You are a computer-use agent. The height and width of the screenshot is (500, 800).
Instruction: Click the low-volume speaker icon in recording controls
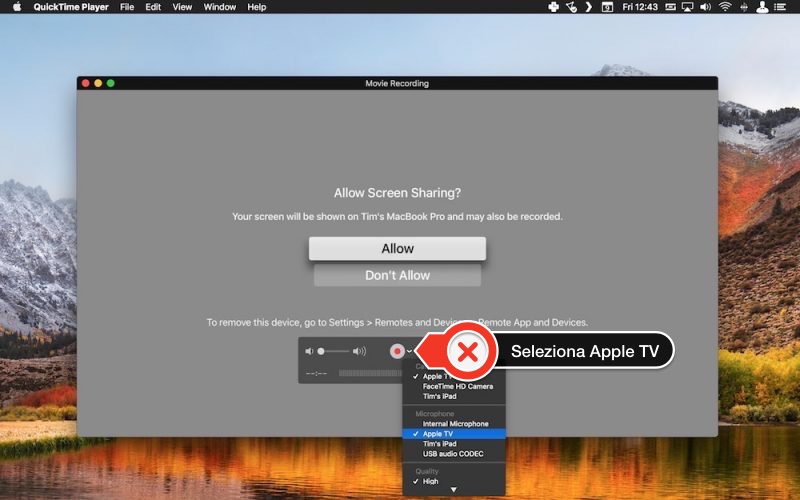(309, 351)
